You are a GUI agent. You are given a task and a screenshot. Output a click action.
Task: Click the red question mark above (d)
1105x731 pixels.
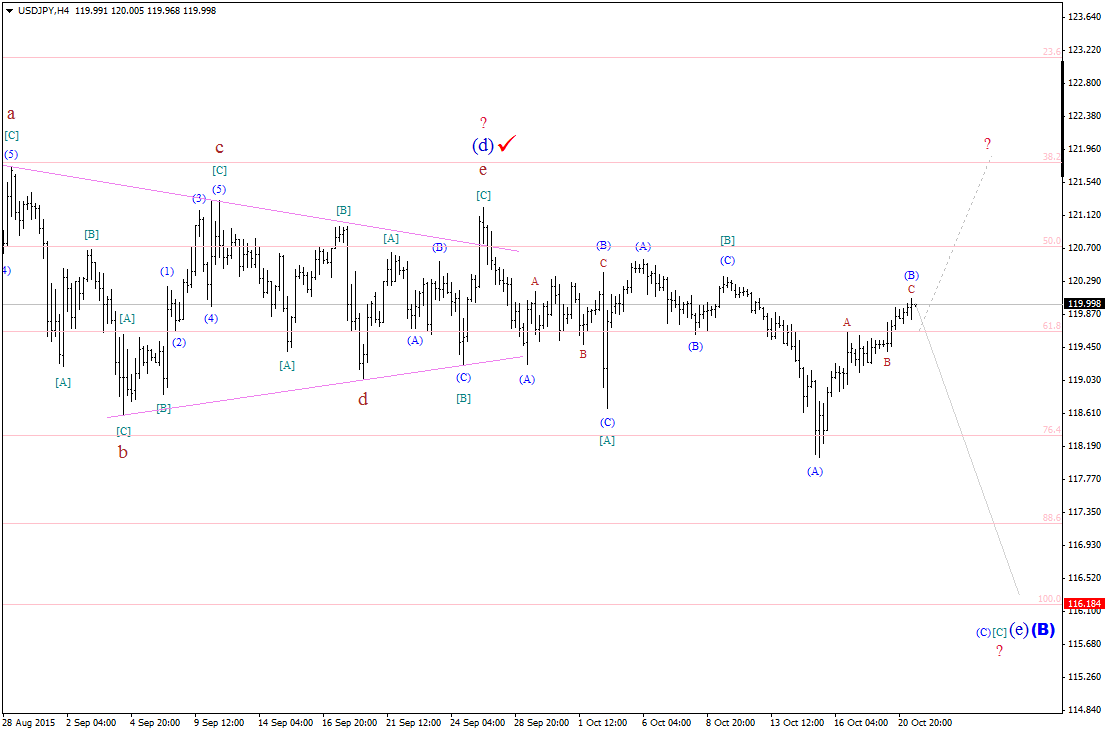click(483, 122)
